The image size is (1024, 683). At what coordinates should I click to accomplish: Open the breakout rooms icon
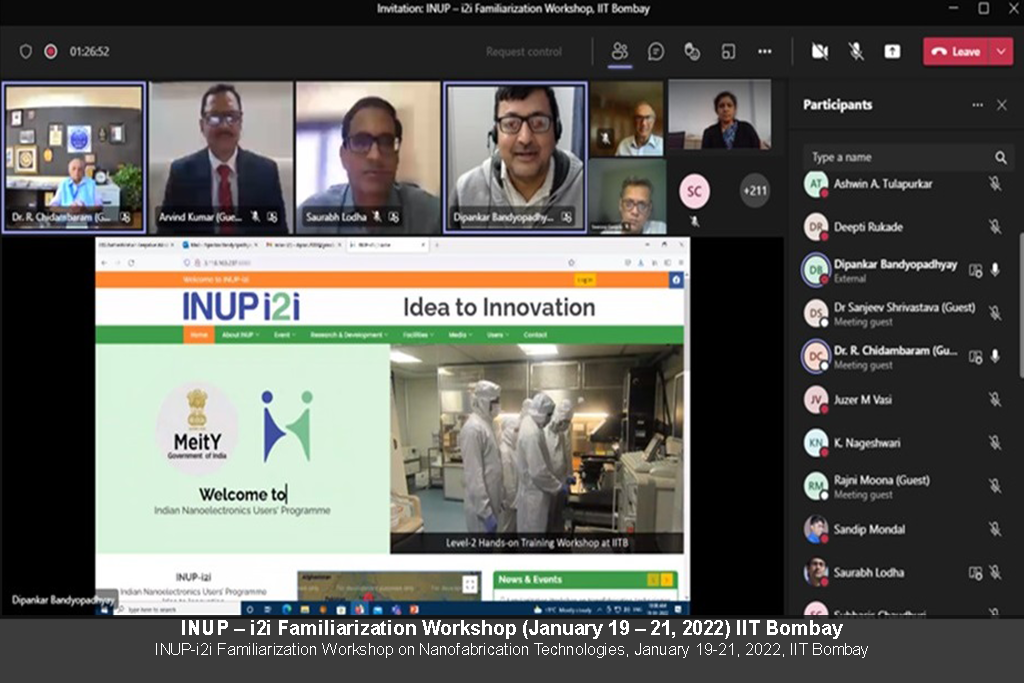728,51
